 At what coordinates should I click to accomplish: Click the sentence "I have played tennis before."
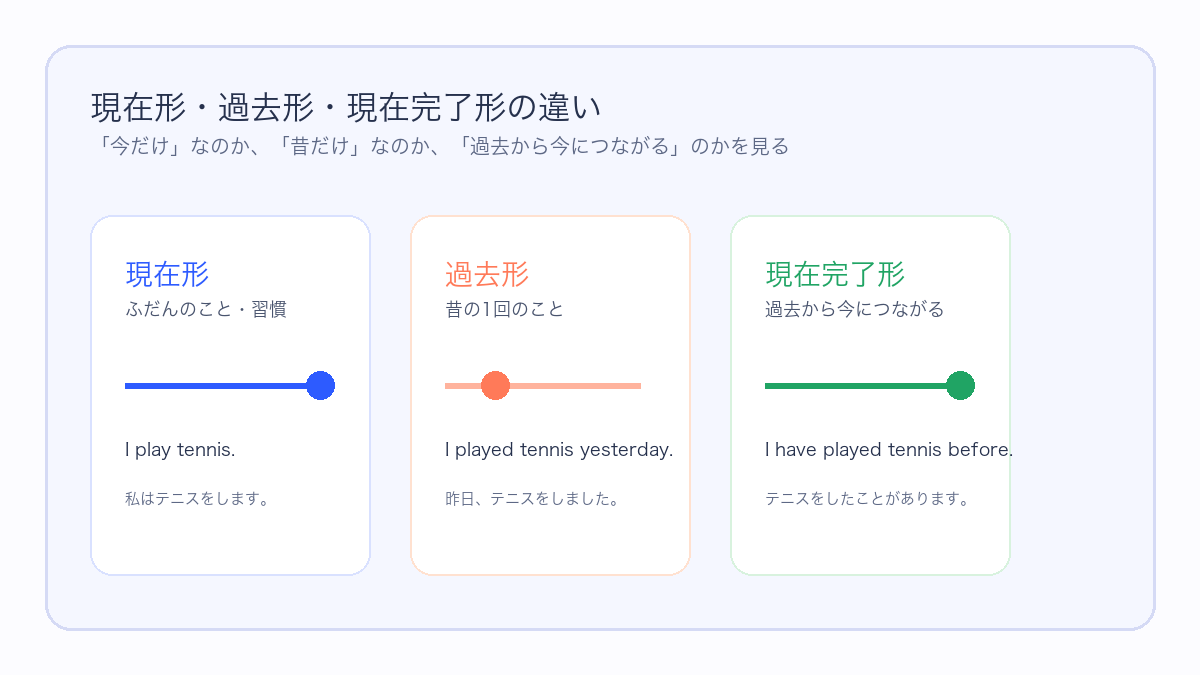point(889,450)
